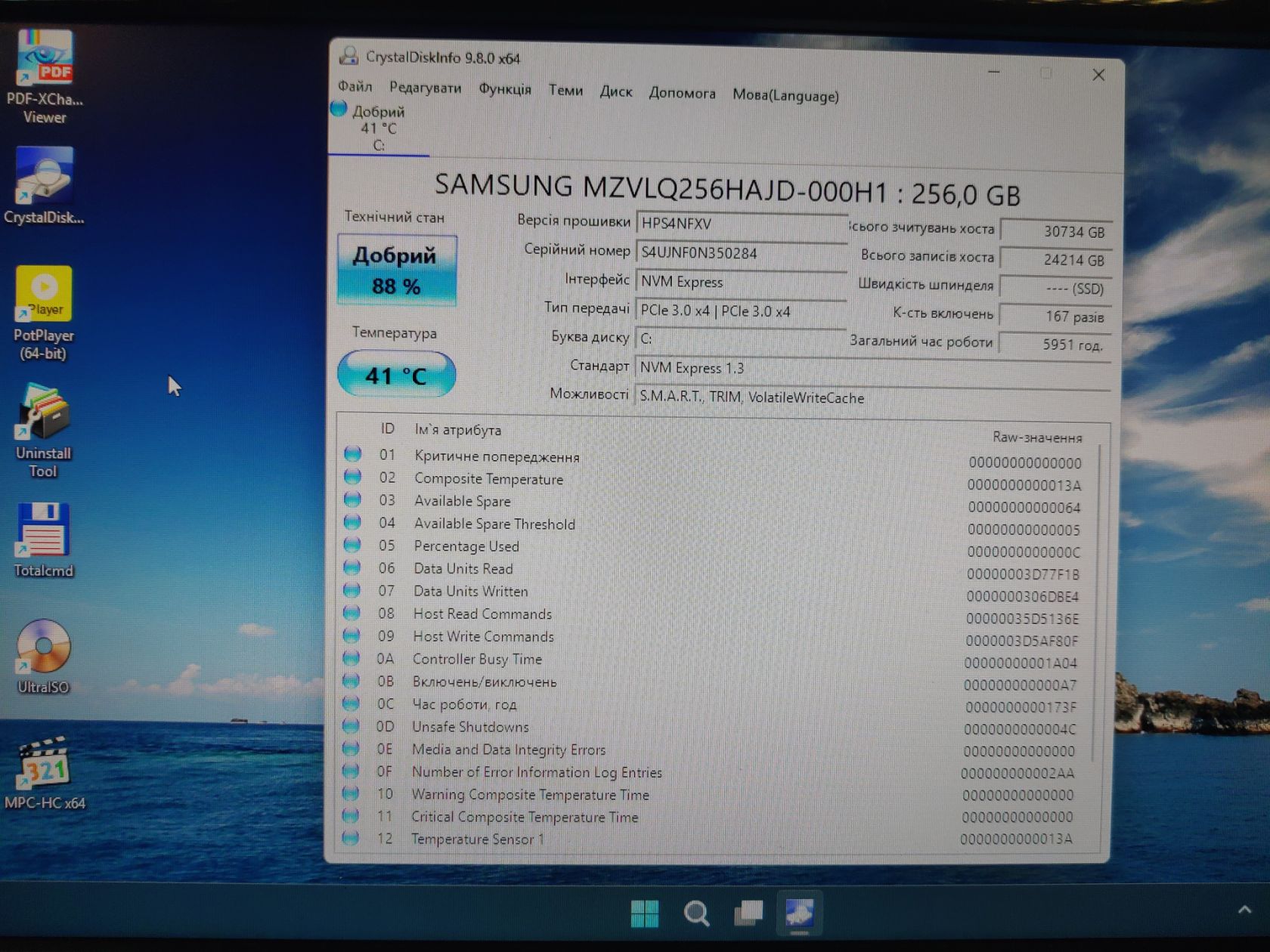
Task: Click the 167 разів power-on count value
Action: pos(1055,316)
